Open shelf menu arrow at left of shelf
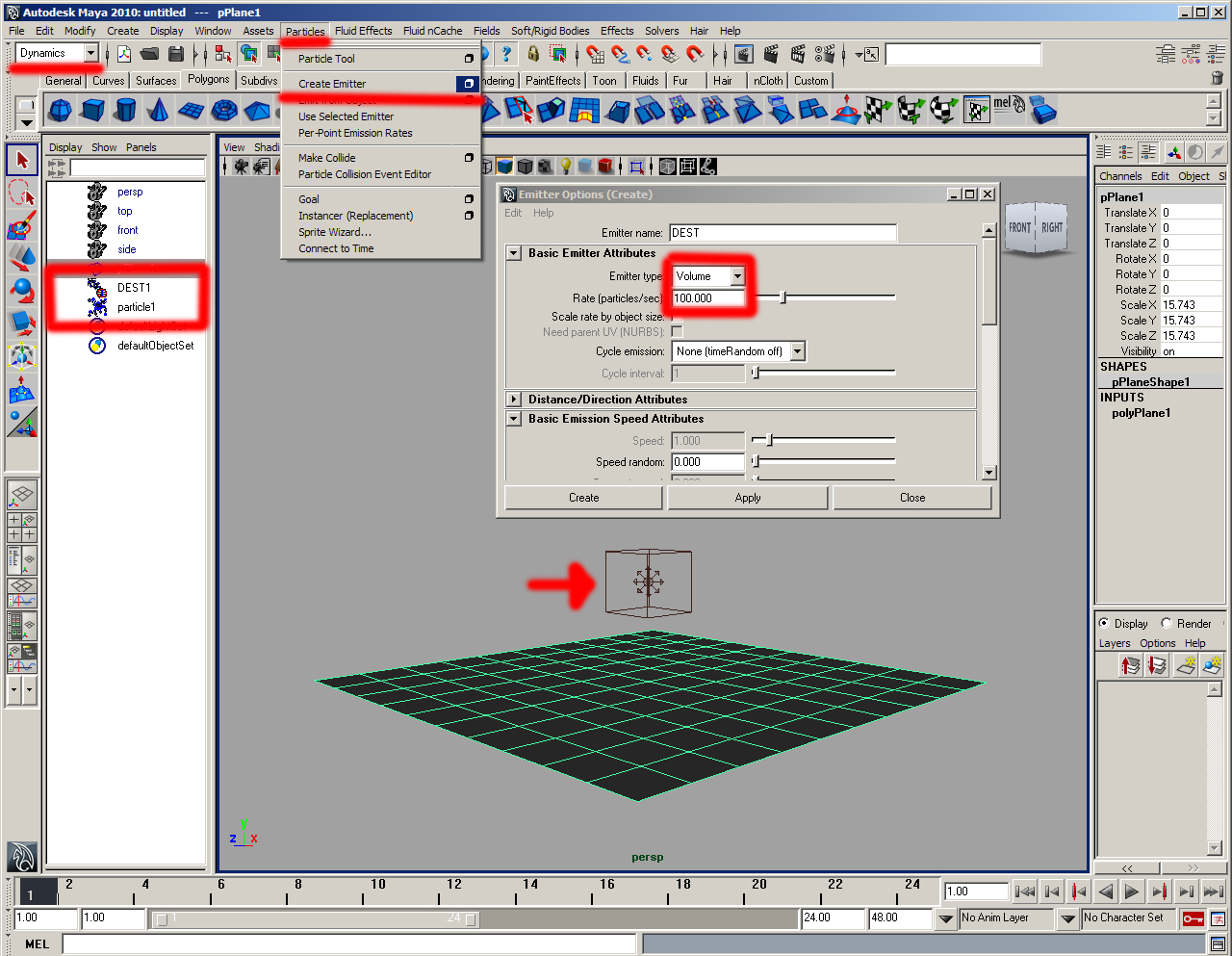The image size is (1232, 956). 26,122
